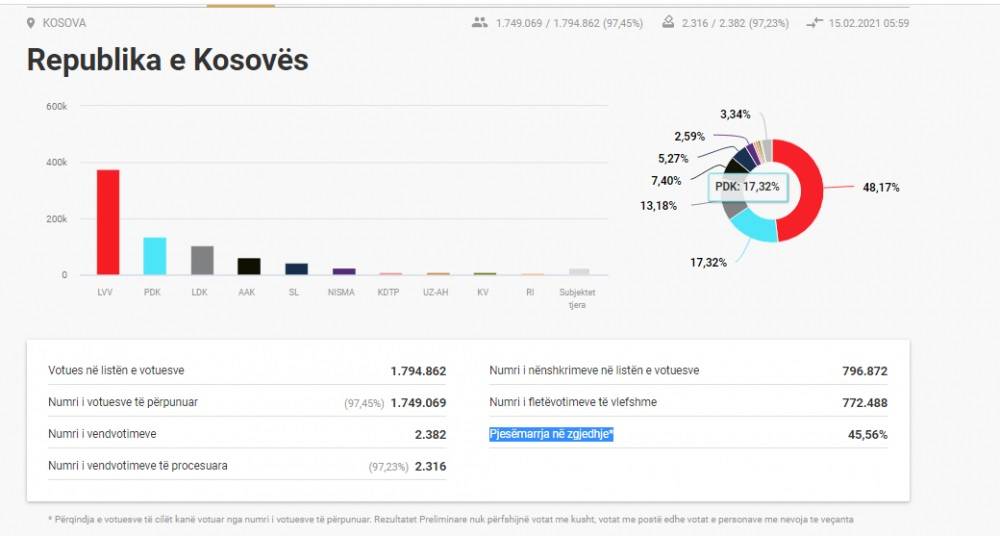
Task: Click the 5,27% pie label
Action: 673,158
